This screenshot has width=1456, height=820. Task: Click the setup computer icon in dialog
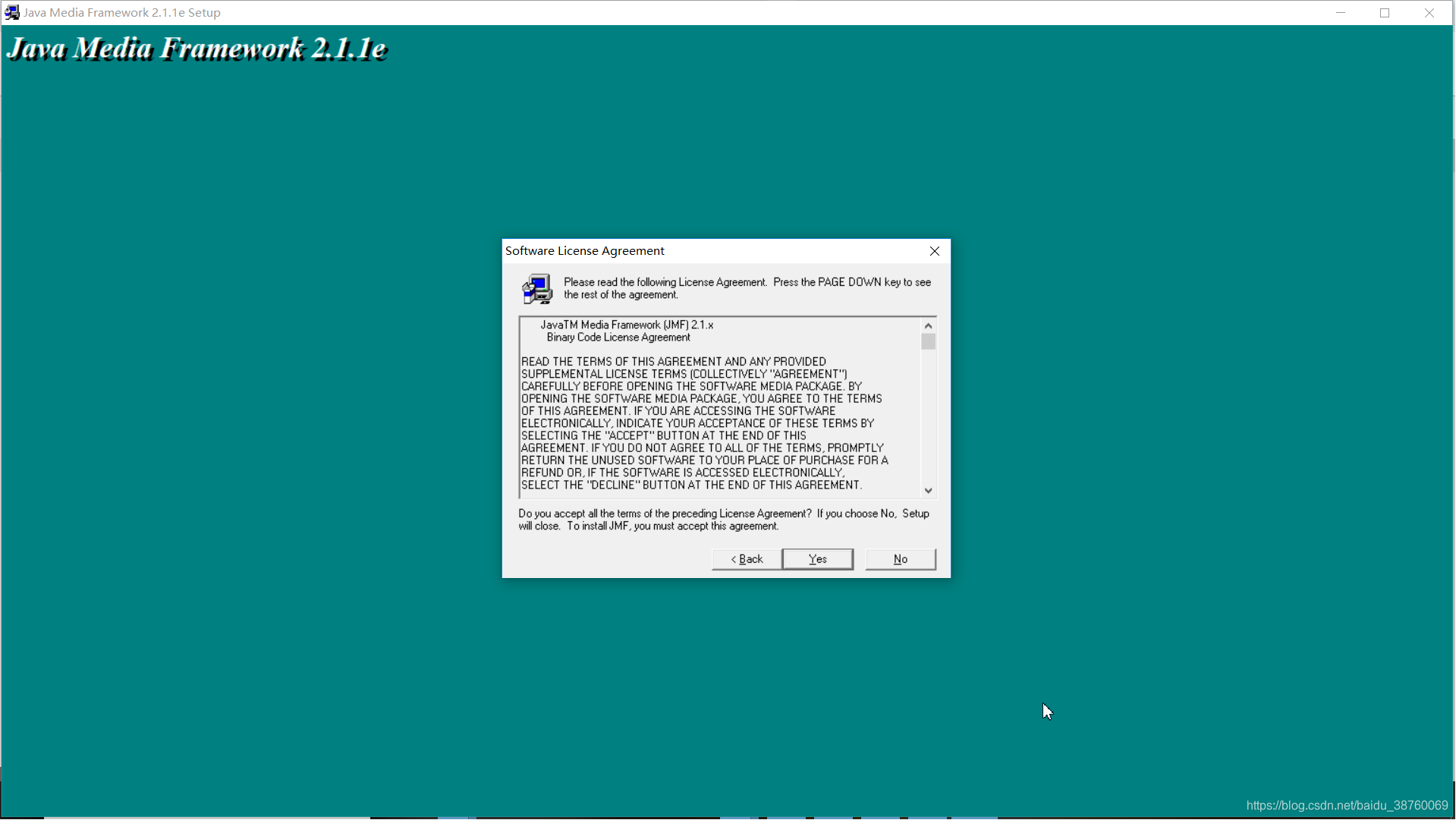[537, 289]
